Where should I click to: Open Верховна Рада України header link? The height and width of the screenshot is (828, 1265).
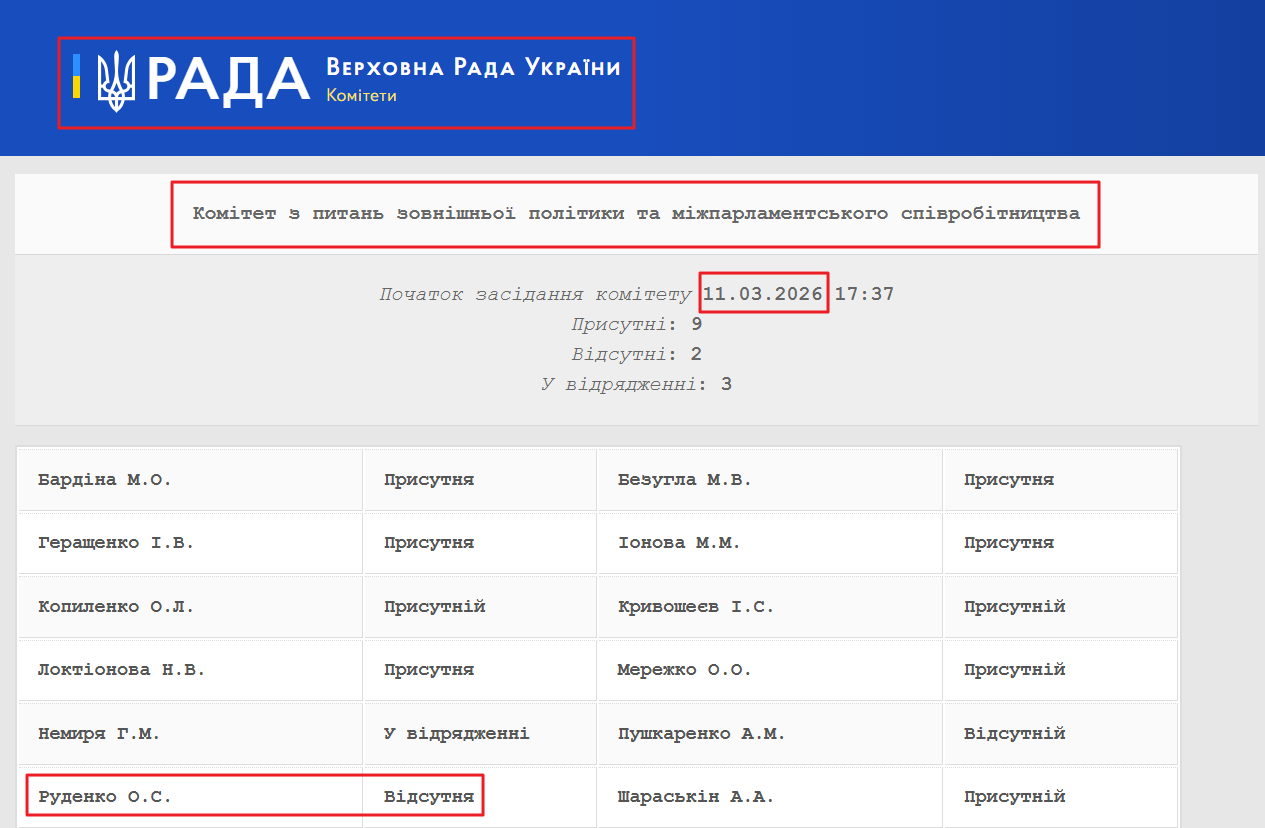(473, 67)
